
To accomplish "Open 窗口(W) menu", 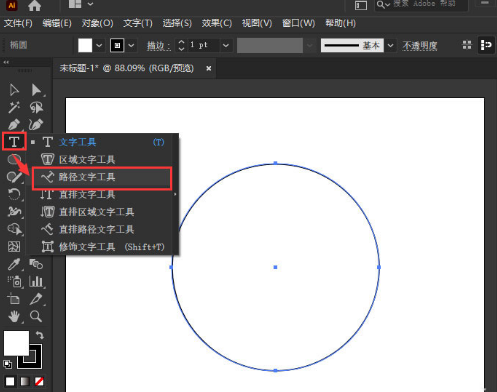I will tap(298, 23).
